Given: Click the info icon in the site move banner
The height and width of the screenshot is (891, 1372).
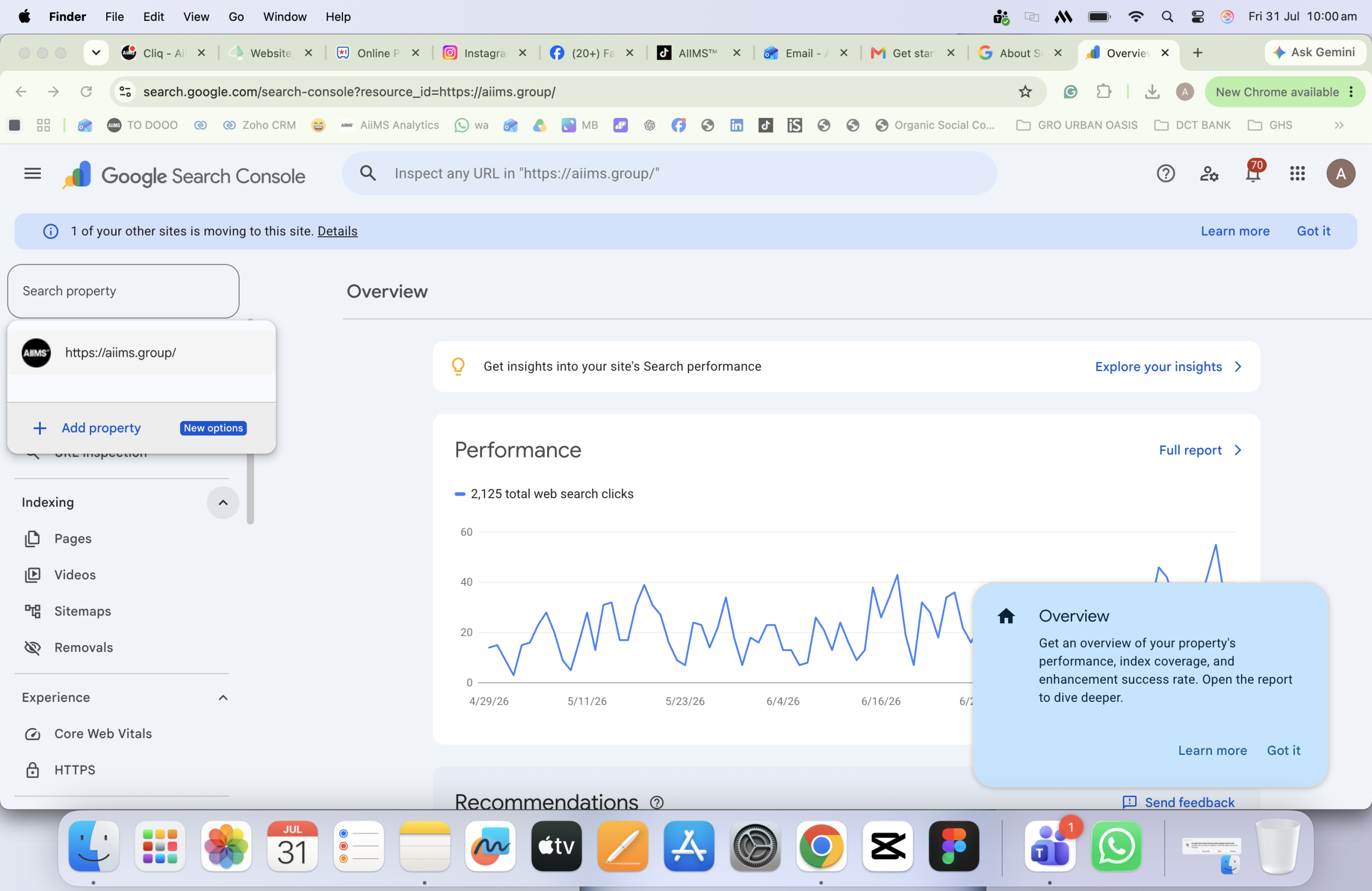Looking at the screenshot, I should pyautogui.click(x=51, y=231).
